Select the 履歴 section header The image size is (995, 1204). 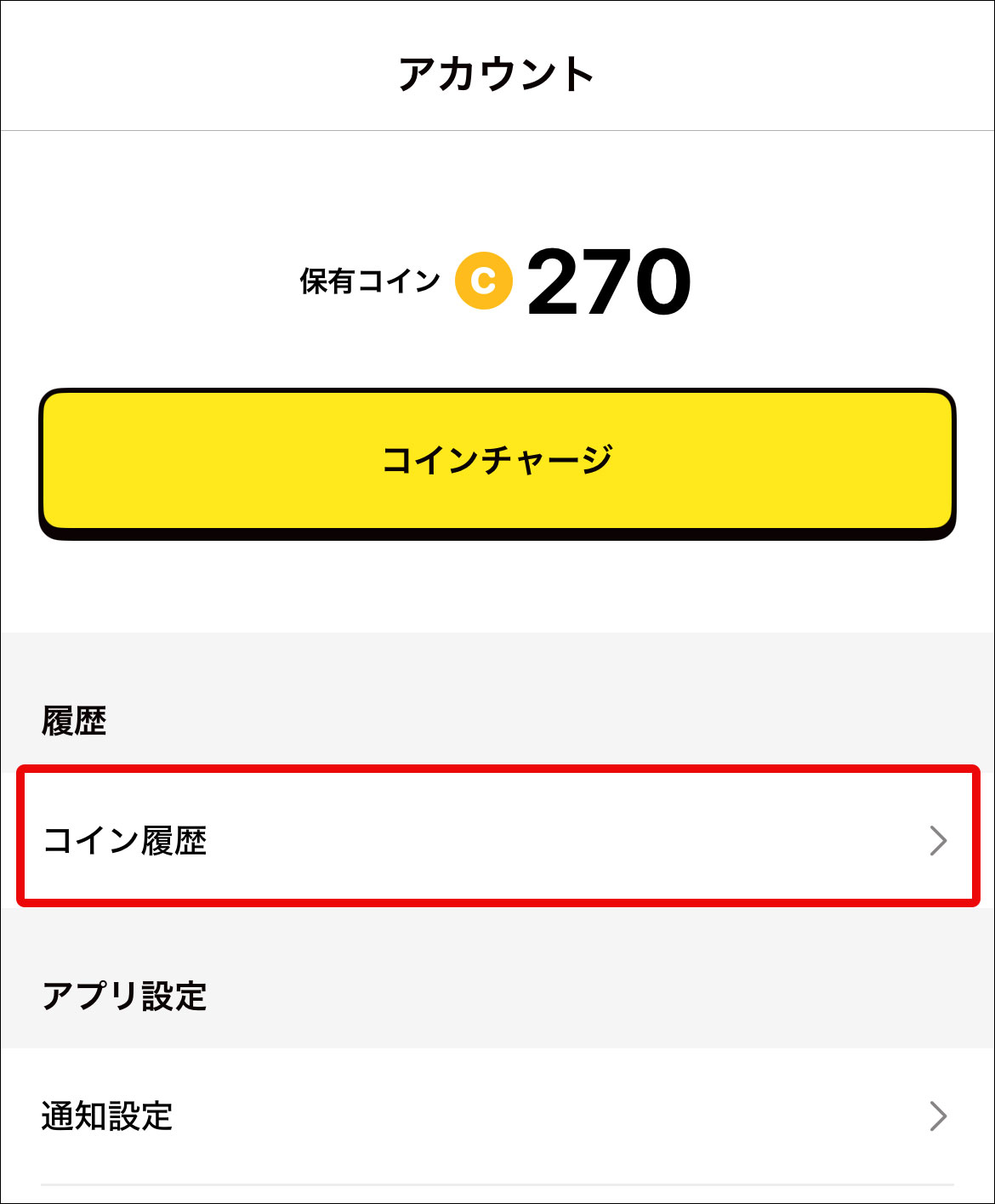coord(74,721)
